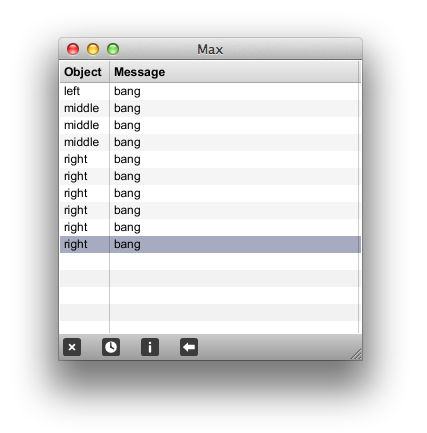Viewport: 427px width, 433px height.
Task: Click the Object column header
Action: (x=85, y=72)
